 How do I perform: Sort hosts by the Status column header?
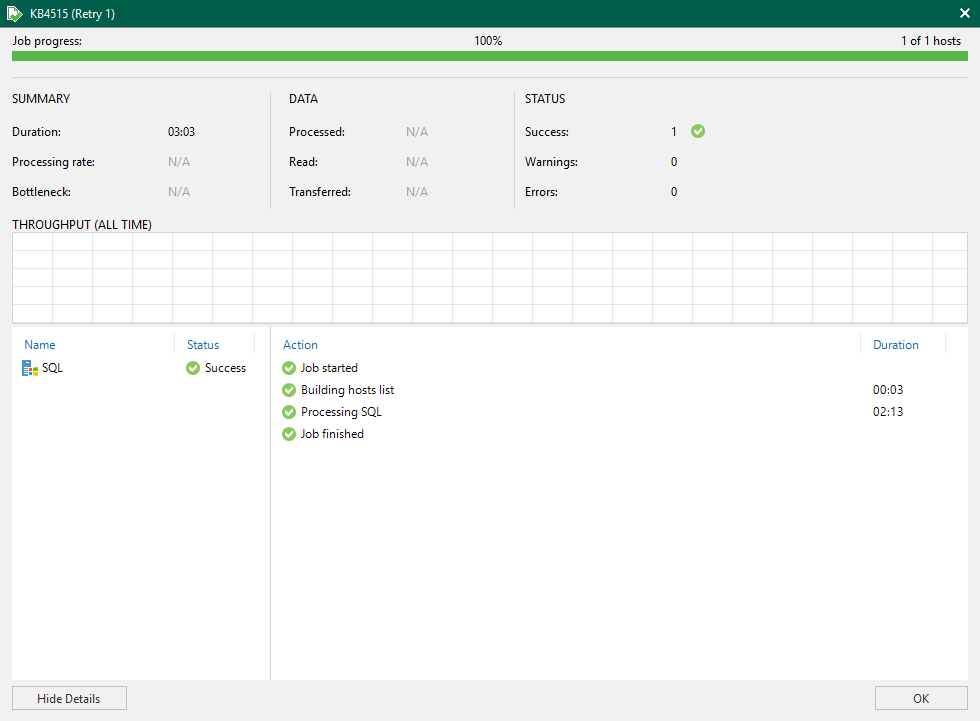click(x=203, y=345)
